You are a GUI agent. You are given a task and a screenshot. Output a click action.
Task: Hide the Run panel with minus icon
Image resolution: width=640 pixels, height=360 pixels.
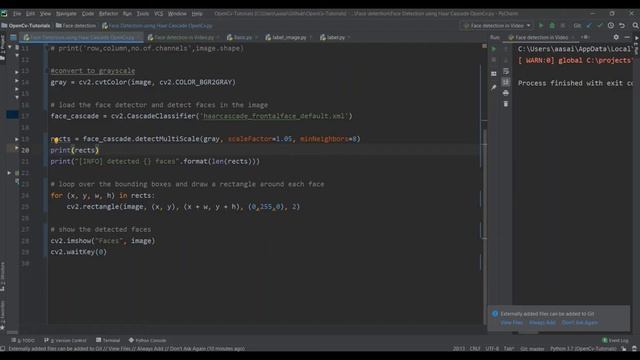click(627, 37)
